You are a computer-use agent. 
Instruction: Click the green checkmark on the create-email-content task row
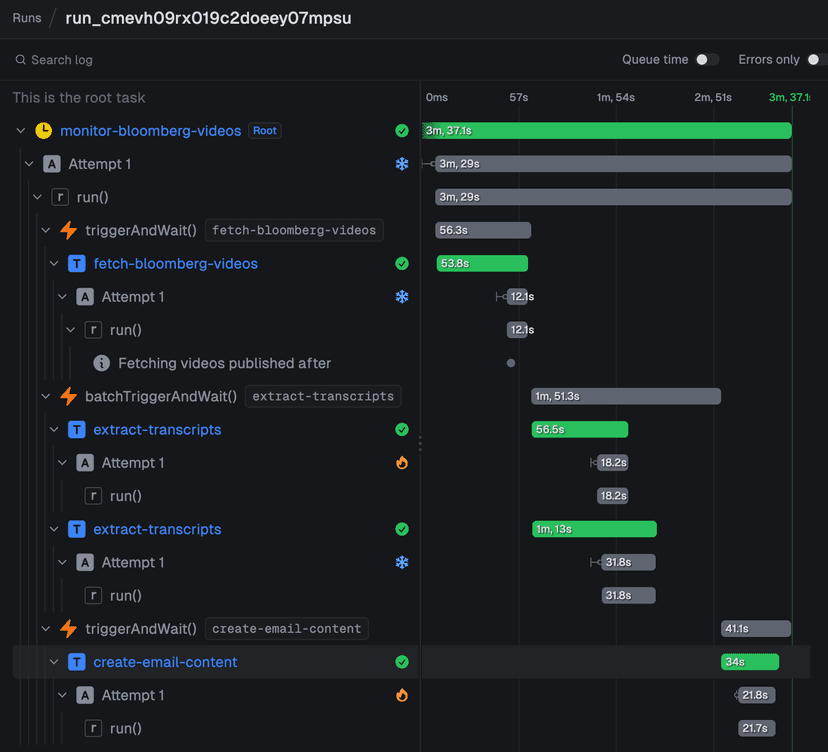coord(402,662)
